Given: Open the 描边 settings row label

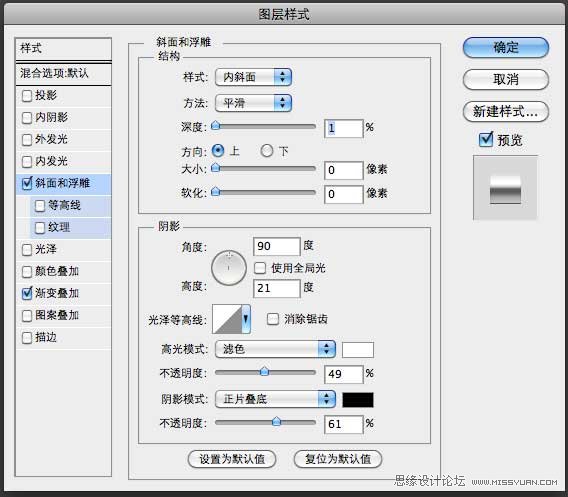Looking at the screenshot, I should [46, 337].
